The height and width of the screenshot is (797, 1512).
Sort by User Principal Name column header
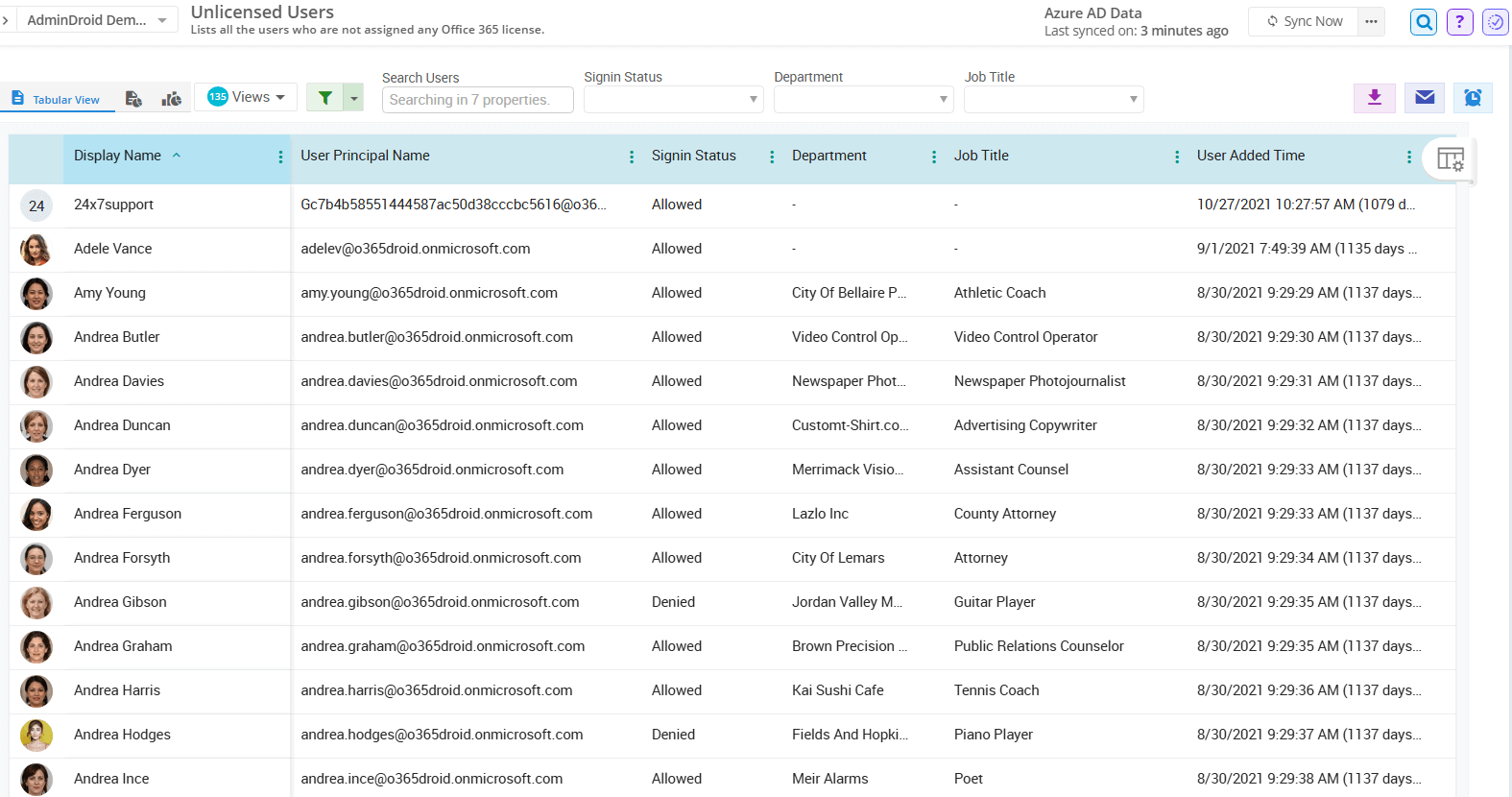pos(365,156)
